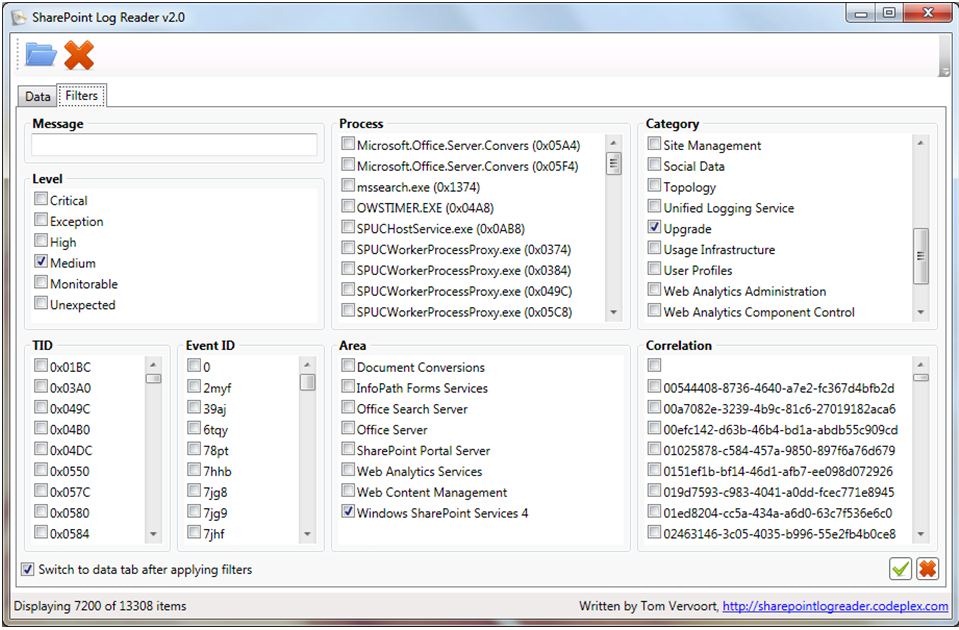This screenshot has height=630, width=959.
Task: Check the Topology category
Action: click(x=654, y=186)
